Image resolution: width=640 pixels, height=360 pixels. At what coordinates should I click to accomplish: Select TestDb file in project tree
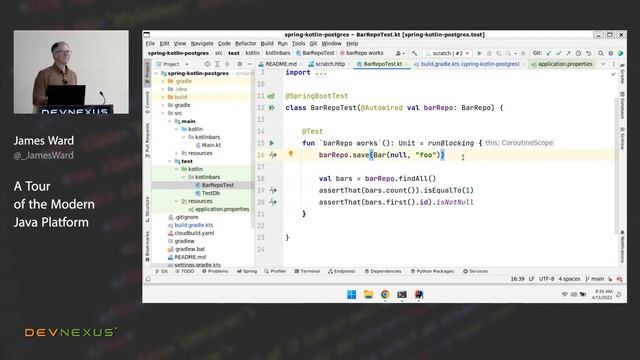[207, 193]
